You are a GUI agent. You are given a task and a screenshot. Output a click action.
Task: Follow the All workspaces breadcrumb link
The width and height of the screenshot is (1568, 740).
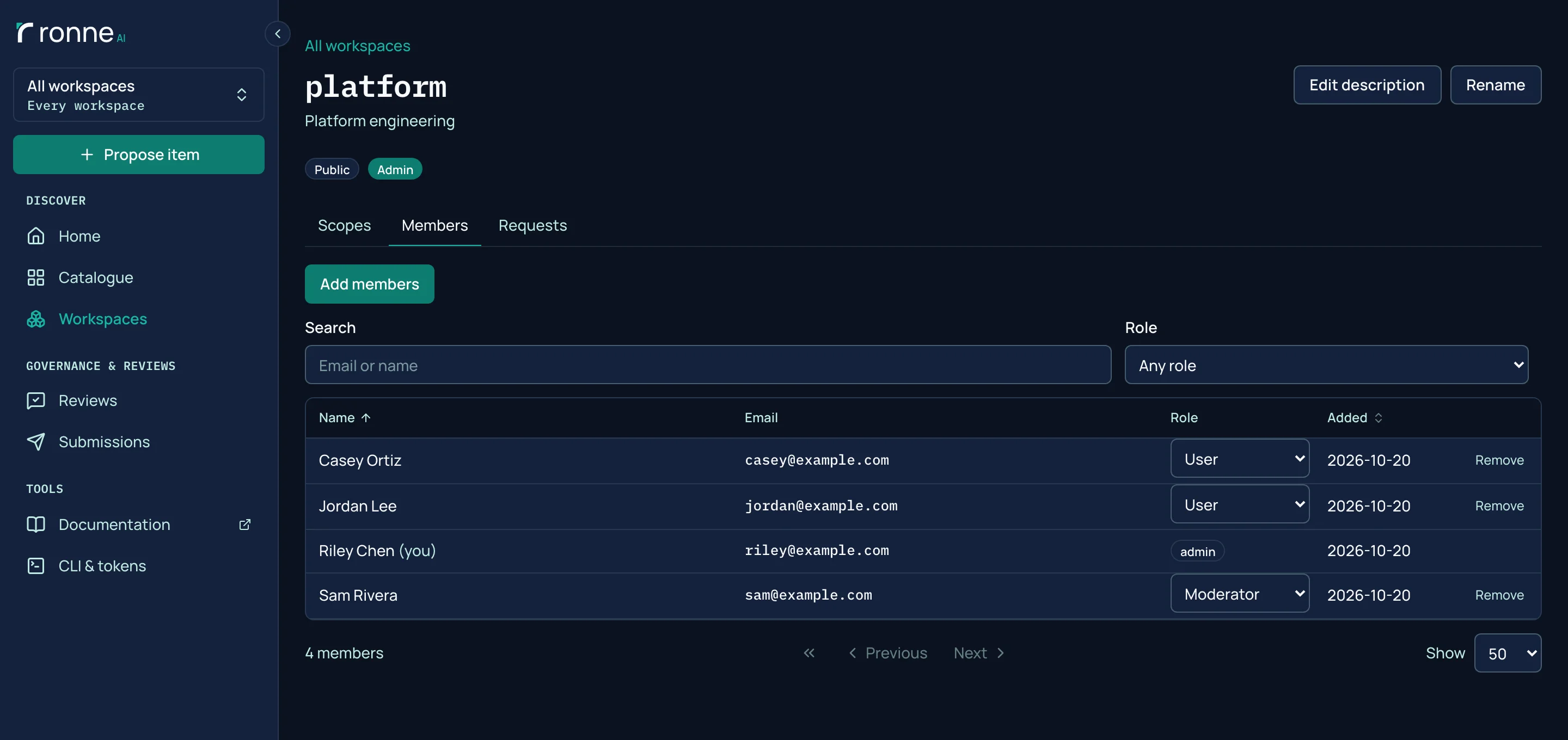pyautogui.click(x=357, y=46)
